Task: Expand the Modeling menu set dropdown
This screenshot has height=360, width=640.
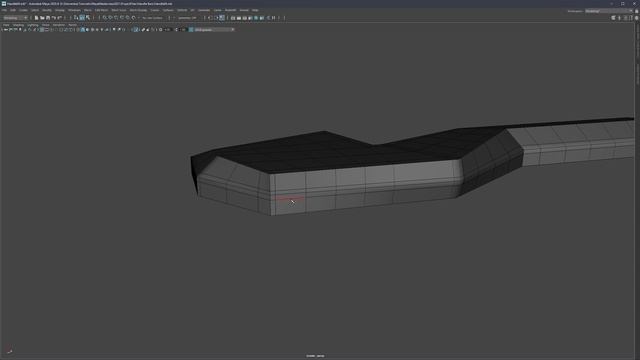Action: tap(15, 18)
